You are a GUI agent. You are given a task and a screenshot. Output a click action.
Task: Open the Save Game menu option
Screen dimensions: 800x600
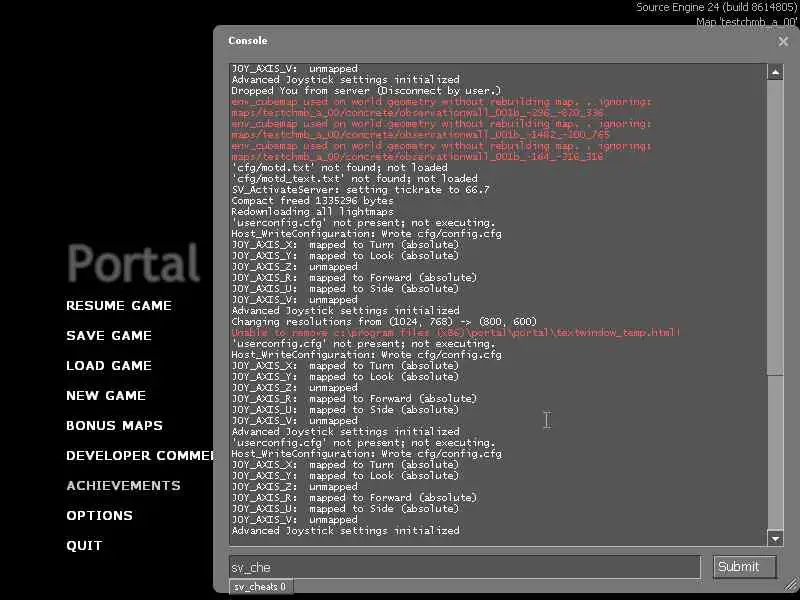coord(109,336)
